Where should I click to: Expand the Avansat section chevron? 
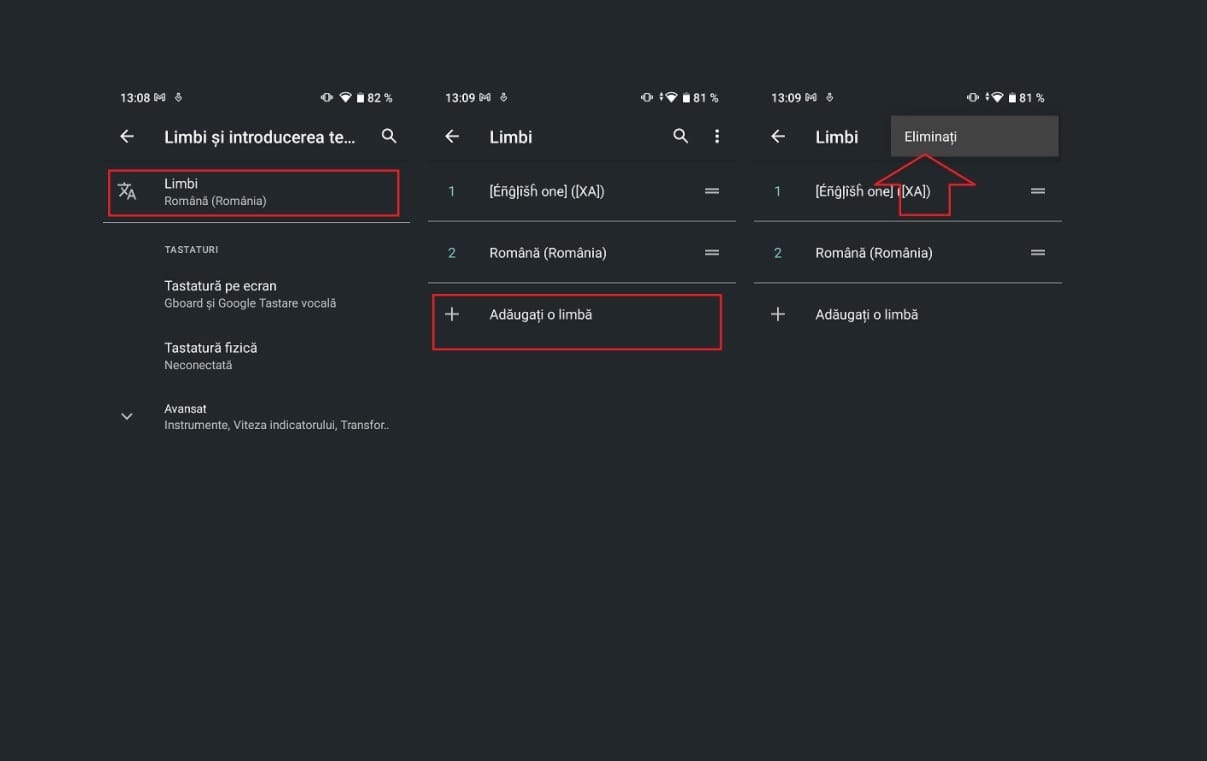[127, 416]
